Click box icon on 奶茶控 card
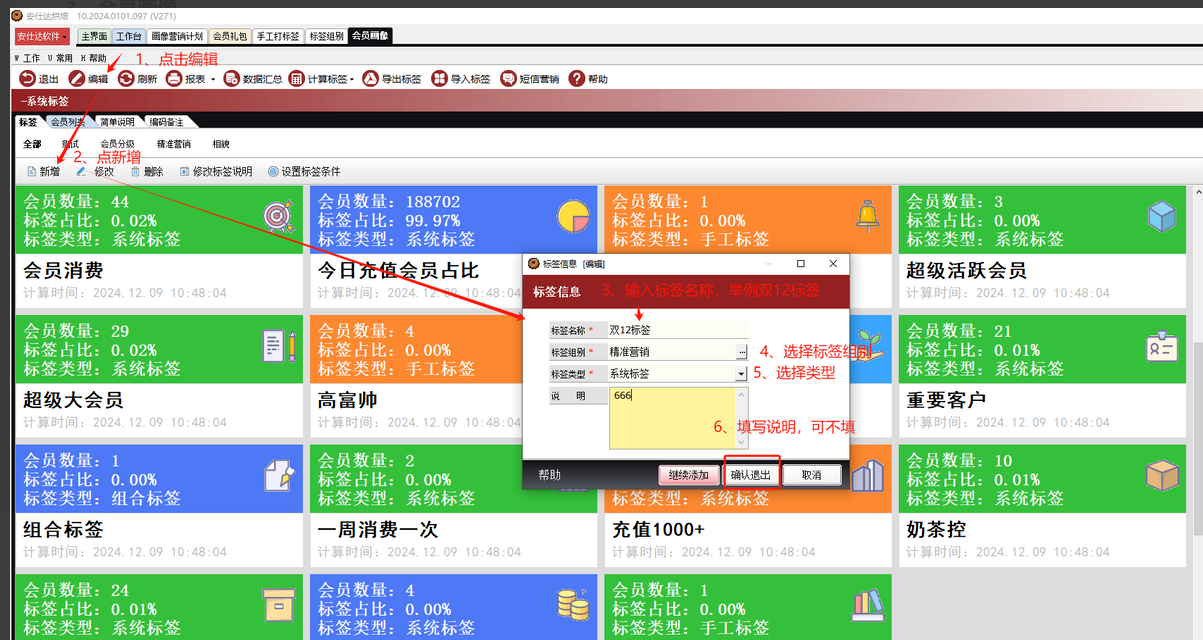Viewport: 1203px width, 640px height. 1162,476
